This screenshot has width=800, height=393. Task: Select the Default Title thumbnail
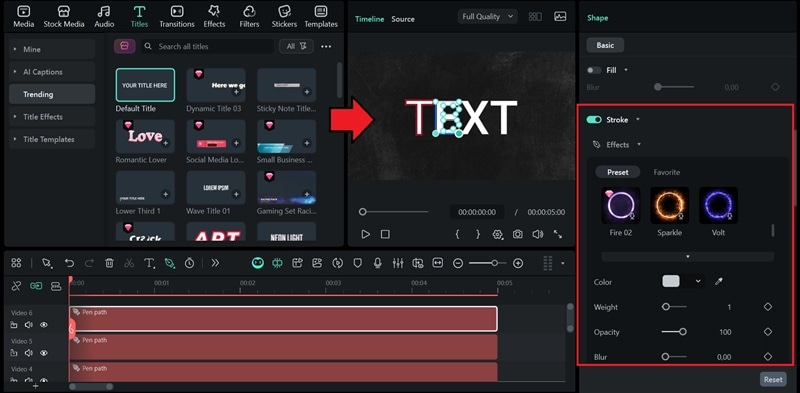click(x=145, y=85)
